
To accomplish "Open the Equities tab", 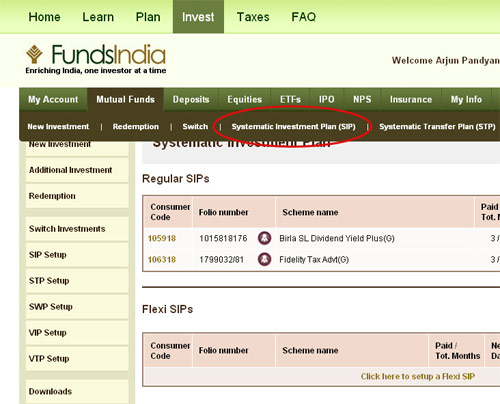I will tap(245, 99).
